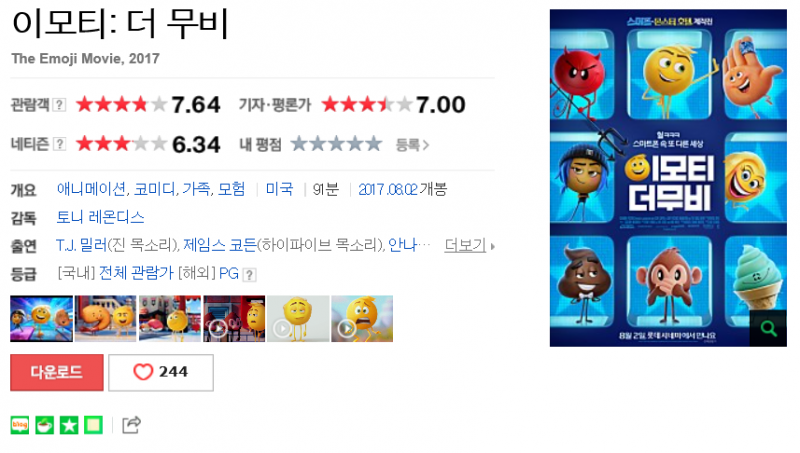Click the red 다운로드 button
This screenshot has width=800, height=453.
pos(57,372)
